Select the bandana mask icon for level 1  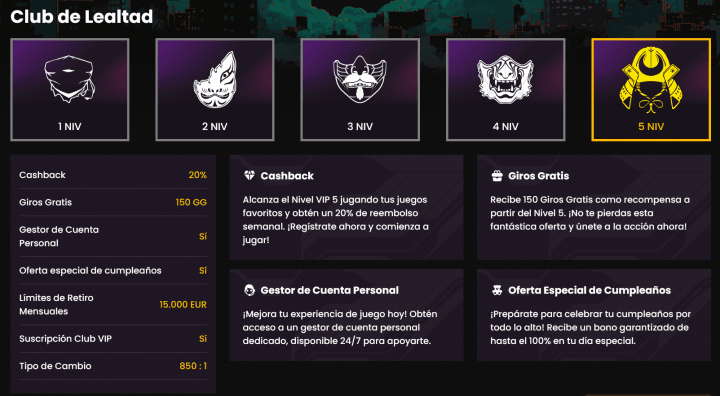69,79
